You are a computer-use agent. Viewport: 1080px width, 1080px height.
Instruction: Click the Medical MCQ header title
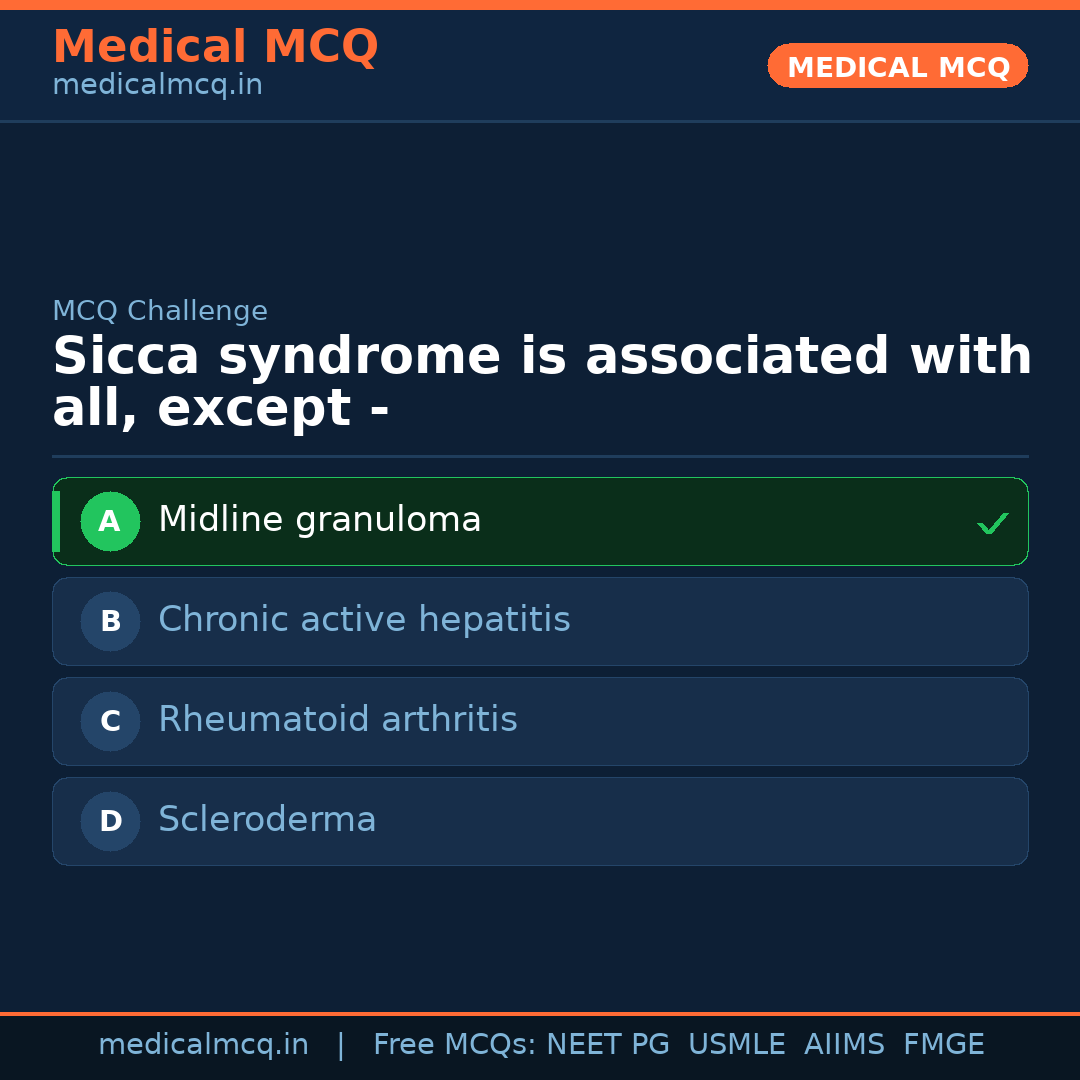tap(215, 47)
